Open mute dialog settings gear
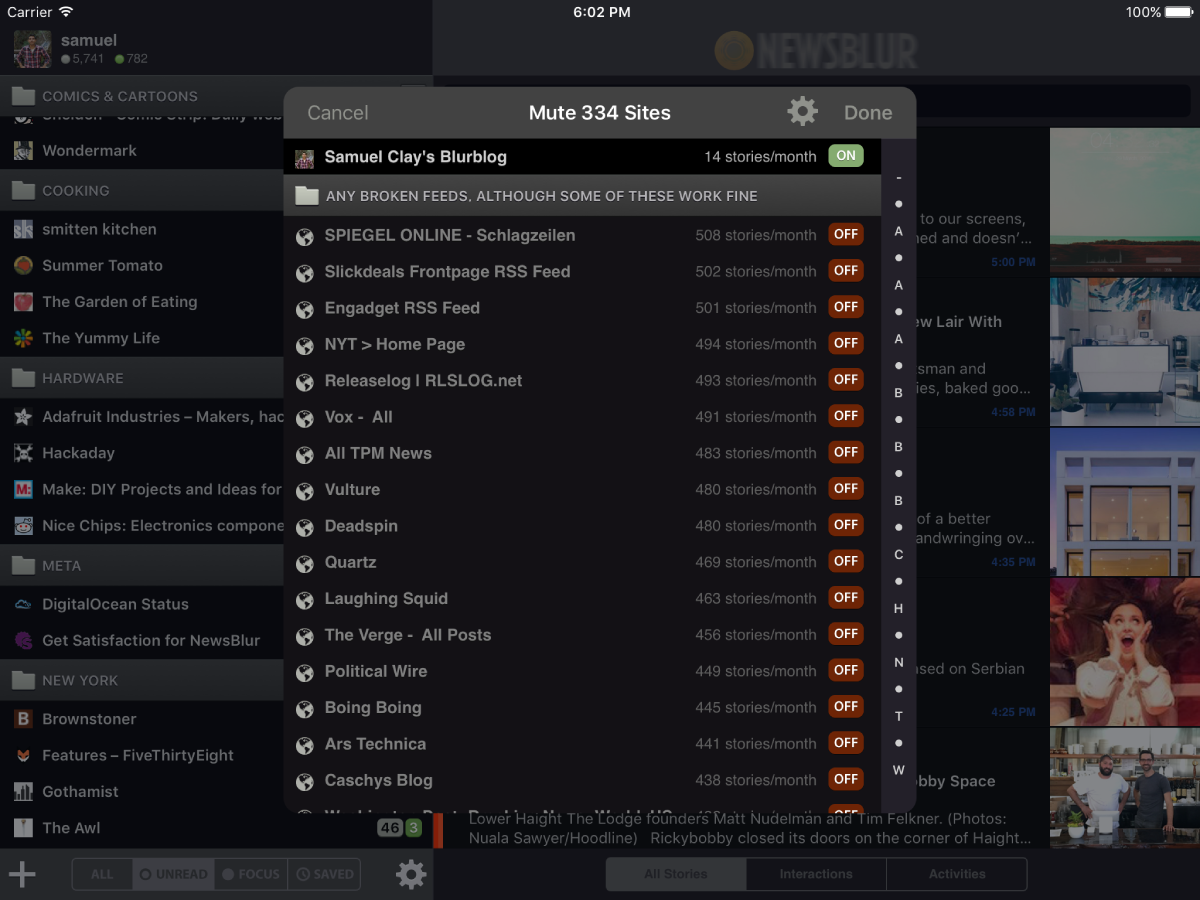 (x=802, y=111)
